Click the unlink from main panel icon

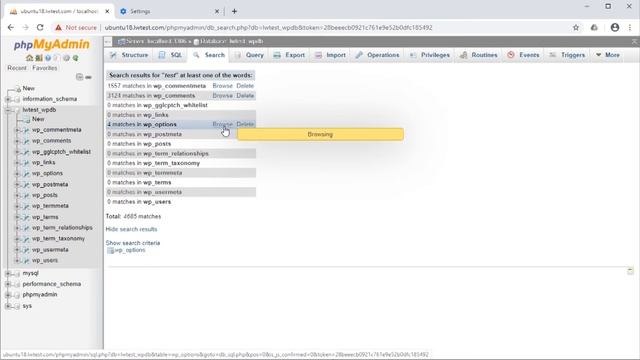(x=88, y=77)
